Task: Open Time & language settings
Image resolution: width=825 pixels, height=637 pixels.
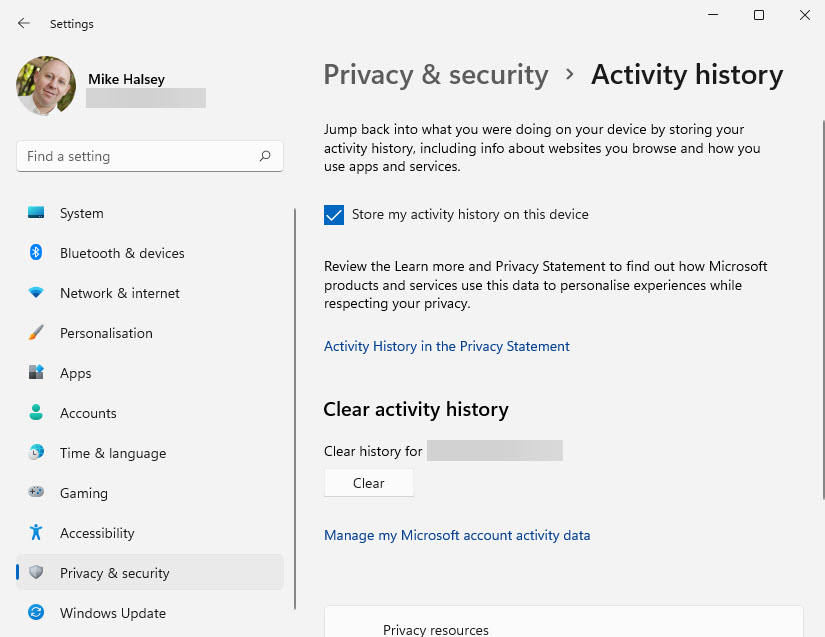Action: [x=112, y=453]
